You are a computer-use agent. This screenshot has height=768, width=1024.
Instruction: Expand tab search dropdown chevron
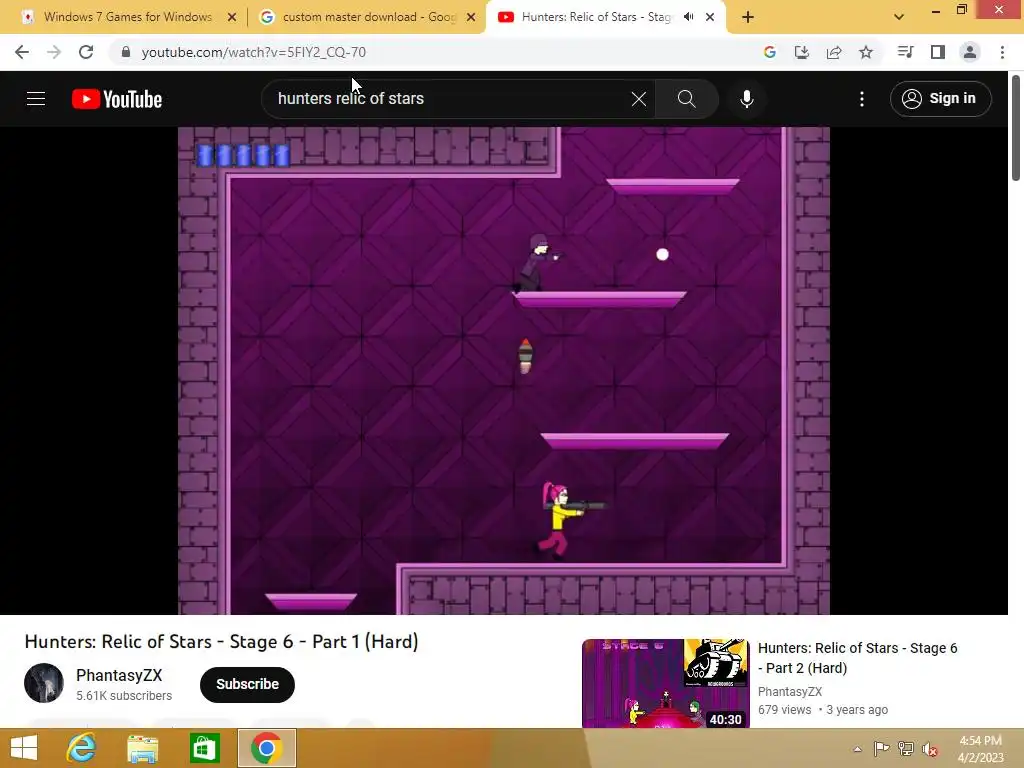point(899,18)
